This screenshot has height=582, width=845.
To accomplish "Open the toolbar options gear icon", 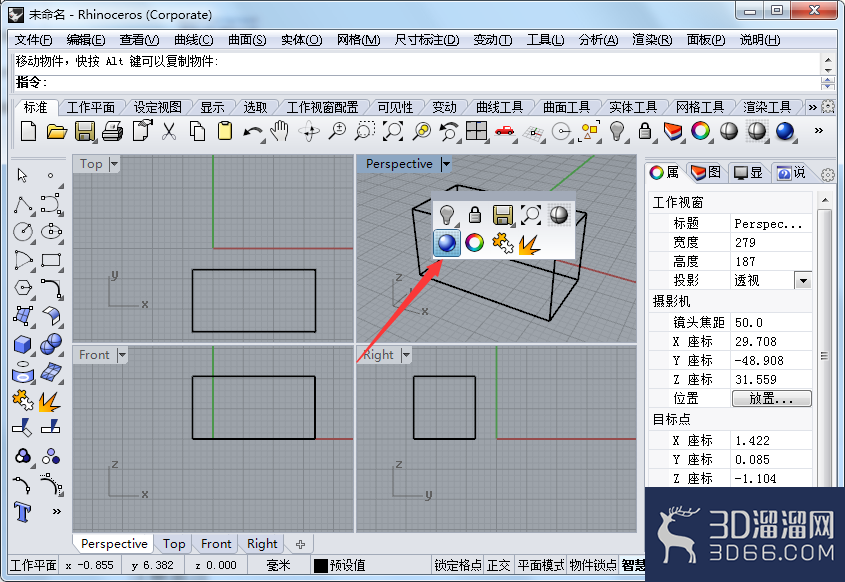I will coord(828,107).
